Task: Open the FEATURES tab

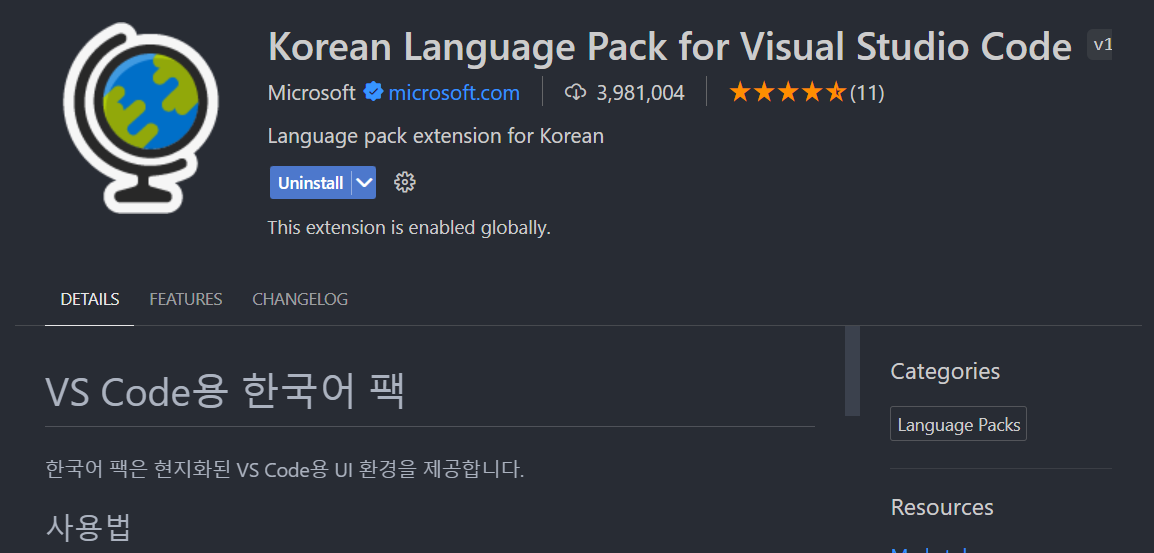Action: [186, 299]
